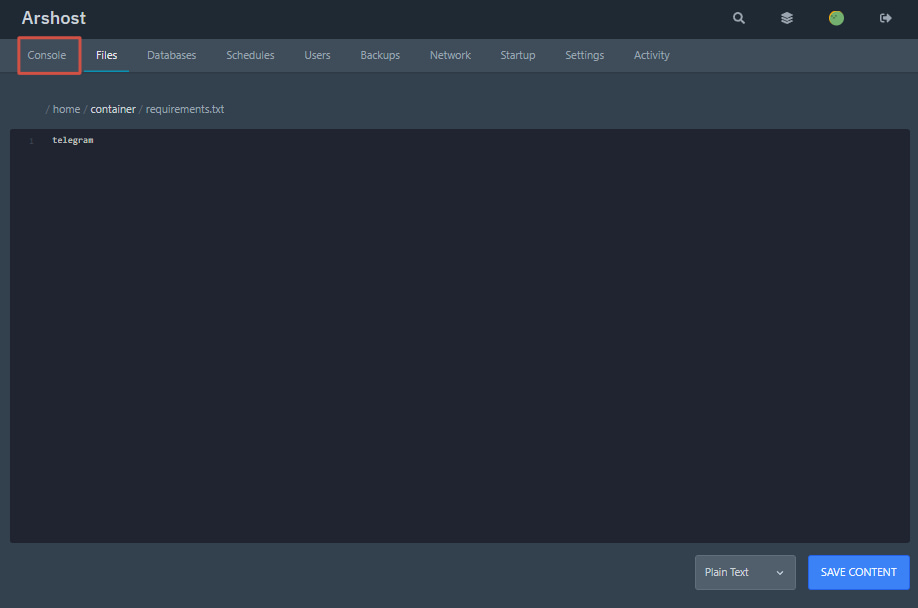Expand the Plain Text language dropdown
Image resolution: width=918 pixels, height=608 pixels.
[745, 572]
